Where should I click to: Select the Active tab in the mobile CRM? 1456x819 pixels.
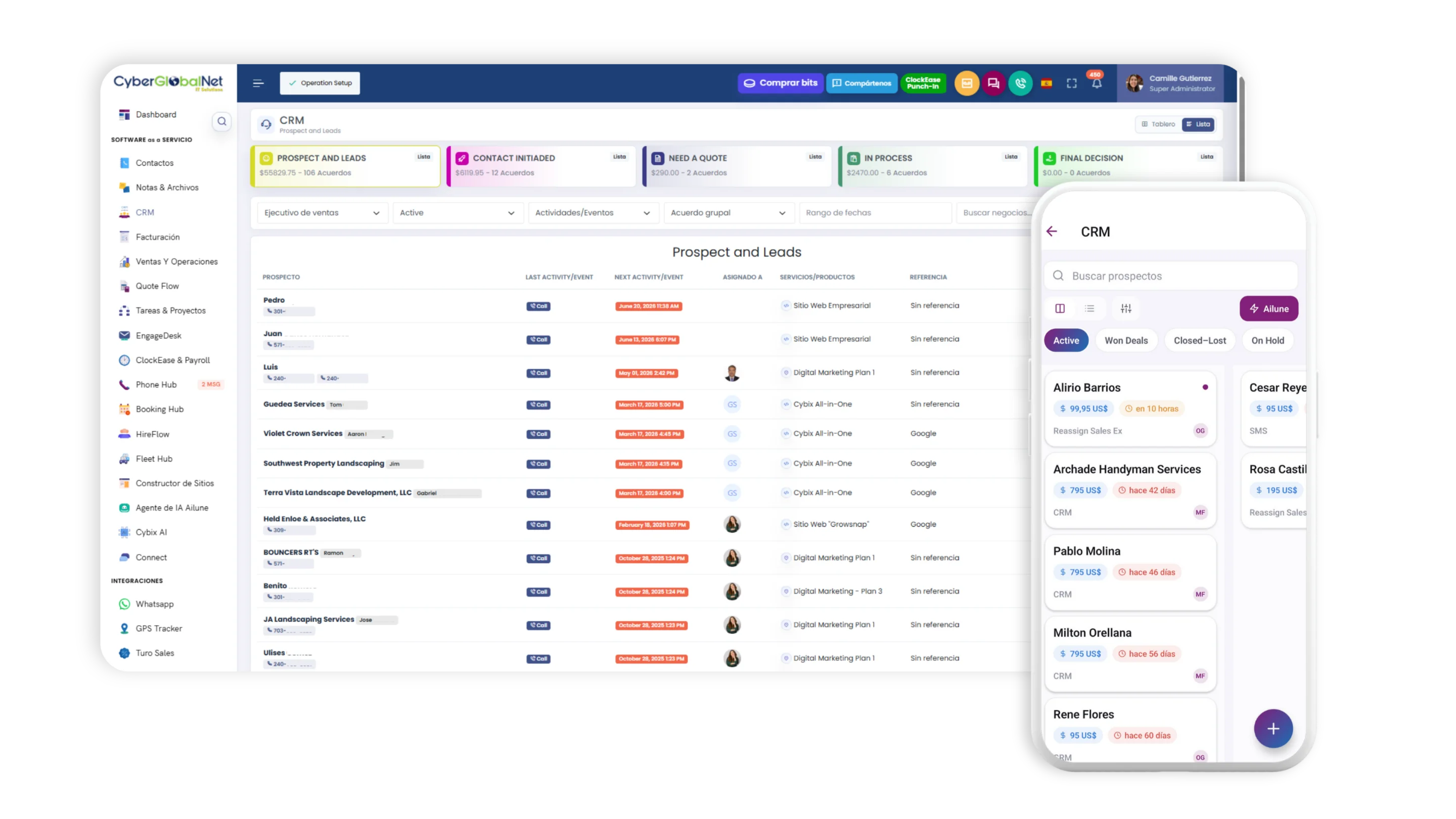1066,340
